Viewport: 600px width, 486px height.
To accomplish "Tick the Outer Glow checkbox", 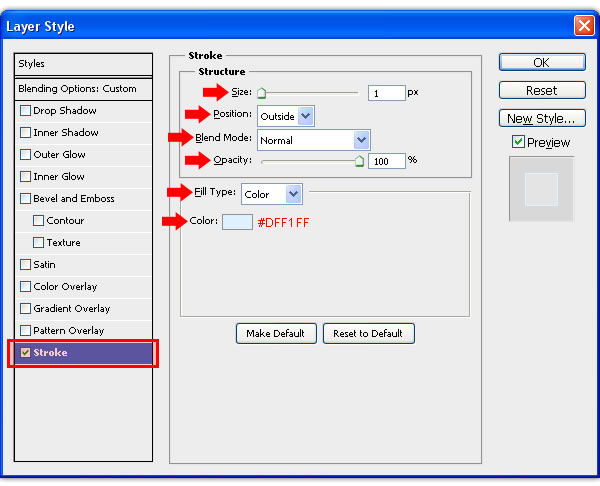I will tap(25, 155).
